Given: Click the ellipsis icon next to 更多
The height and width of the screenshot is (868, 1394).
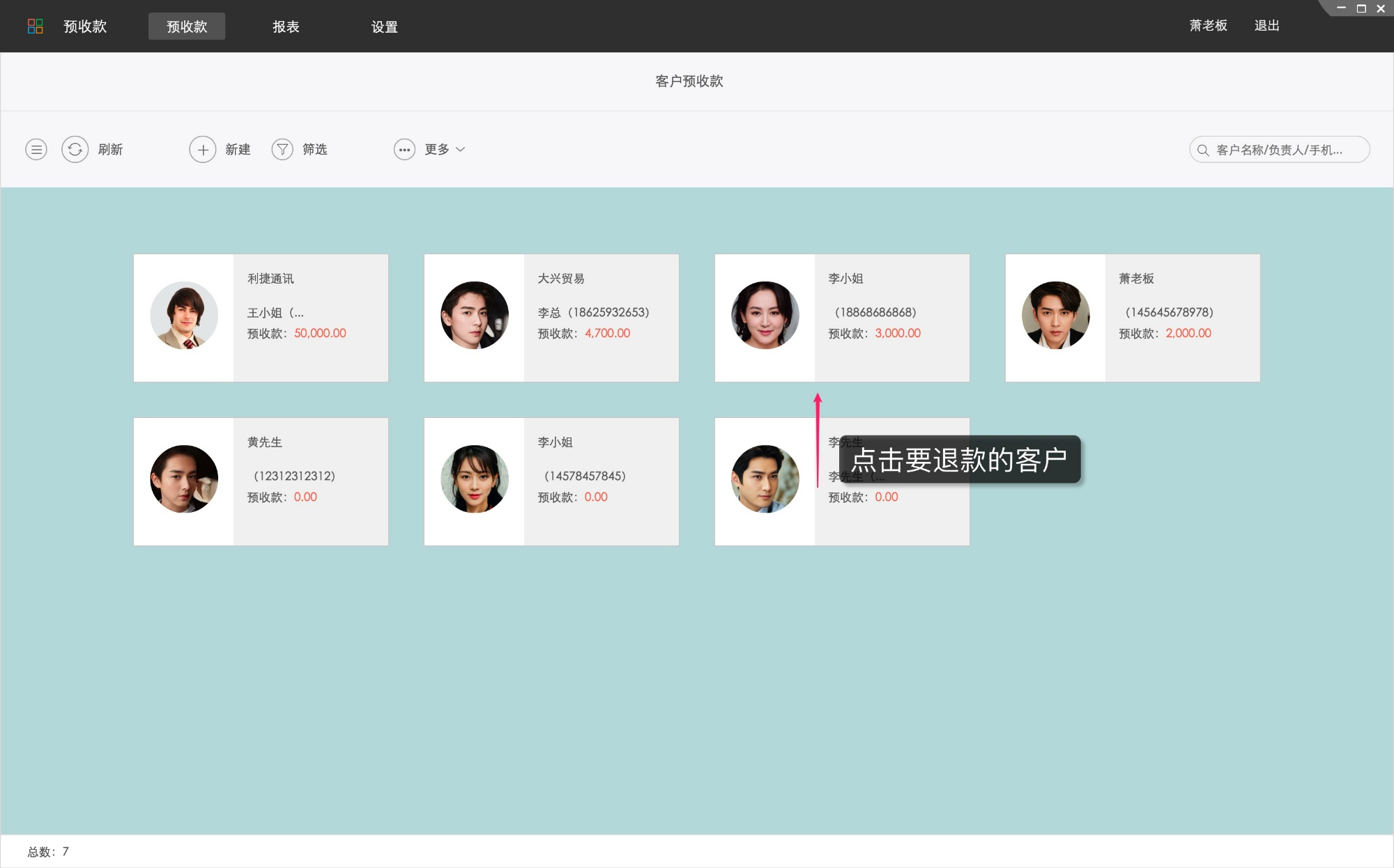Looking at the screenshot, I should 405,149.
